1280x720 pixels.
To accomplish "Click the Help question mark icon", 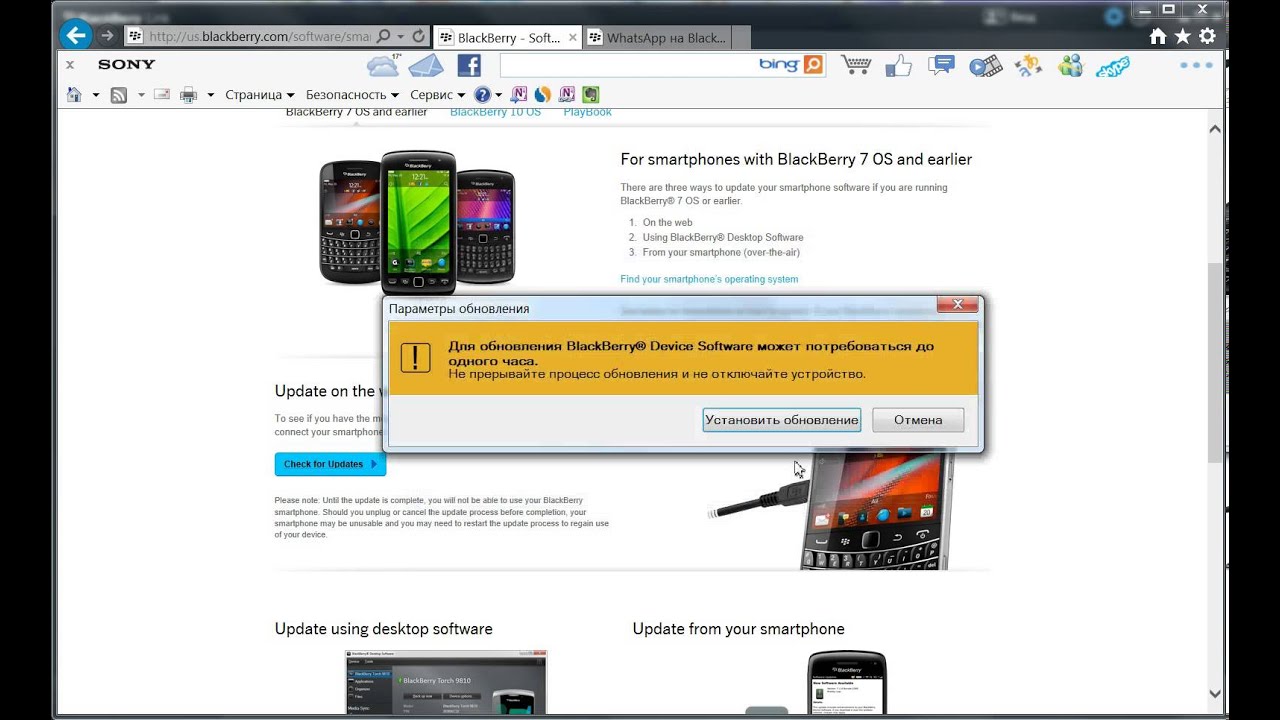I will [x=482, y=95].
